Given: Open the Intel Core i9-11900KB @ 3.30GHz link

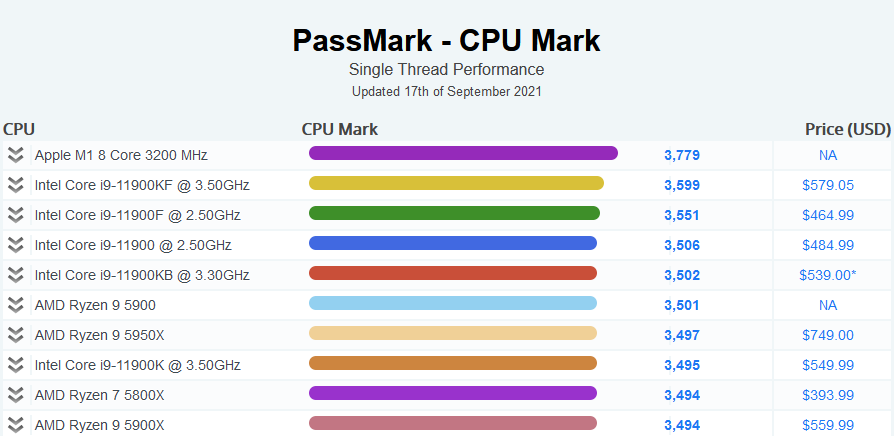Looking at the screenshot, I should pyautogui.click(x=142, y=275).
